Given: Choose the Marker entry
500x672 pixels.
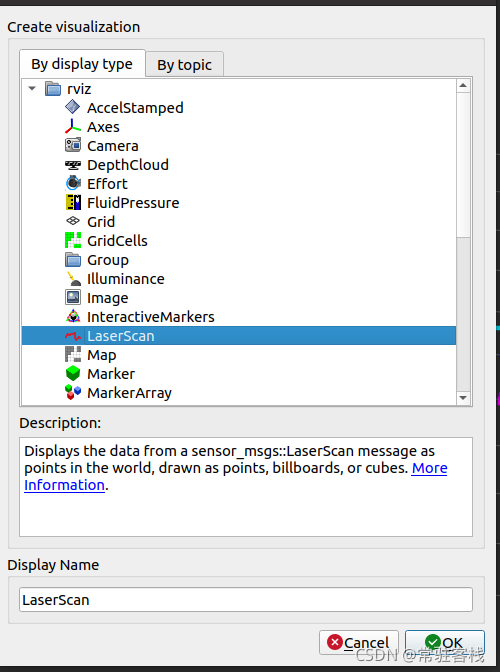Looking at the screenshot, I should pos(111,374).
